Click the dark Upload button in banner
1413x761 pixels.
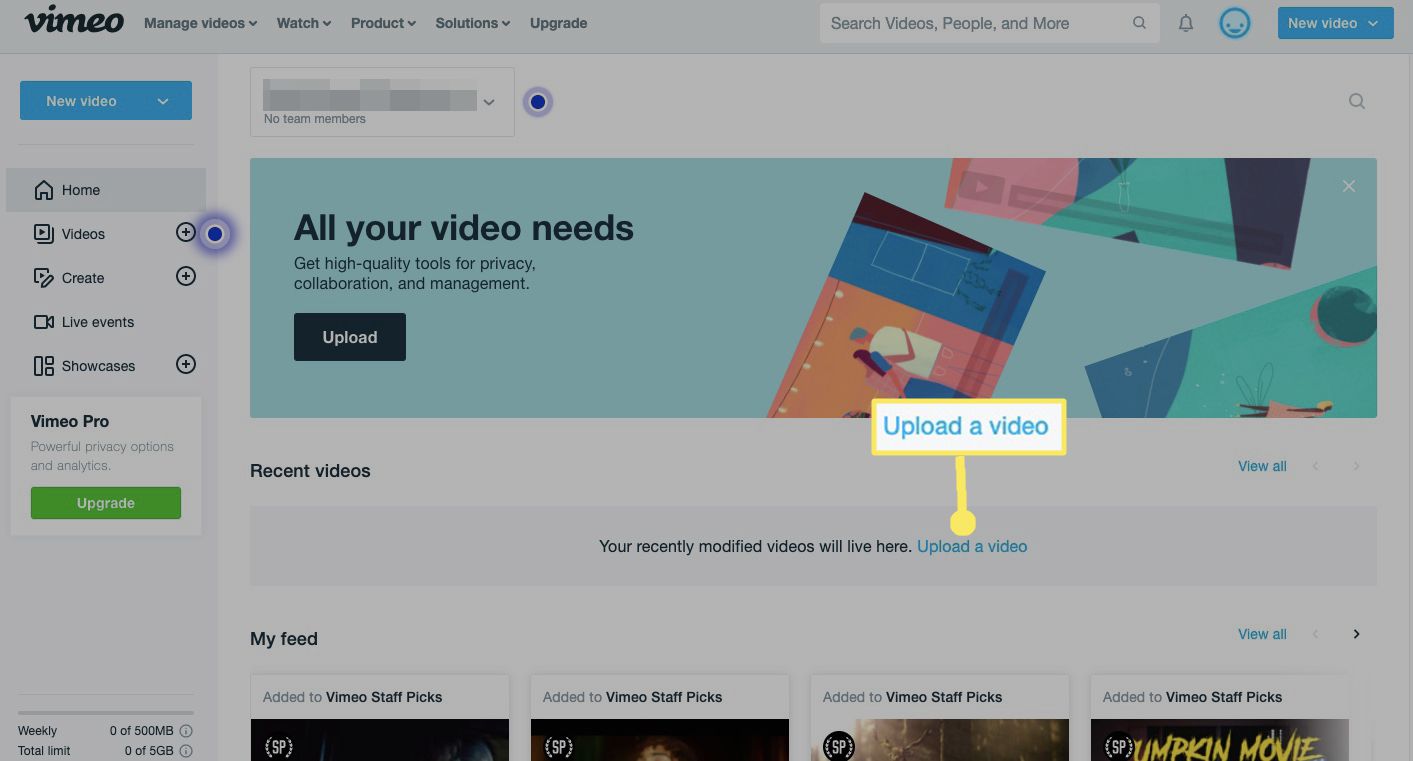(350, 337)
